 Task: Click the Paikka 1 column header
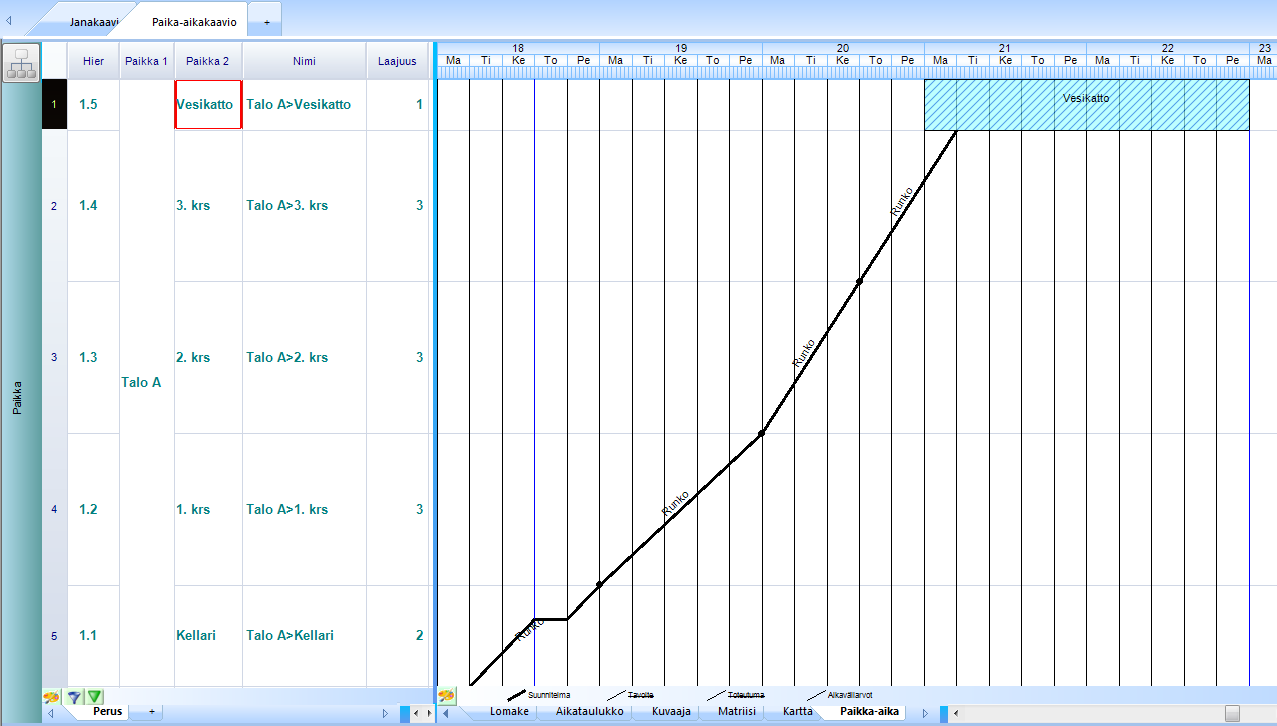pyautogui.click(x=147, y=61)
